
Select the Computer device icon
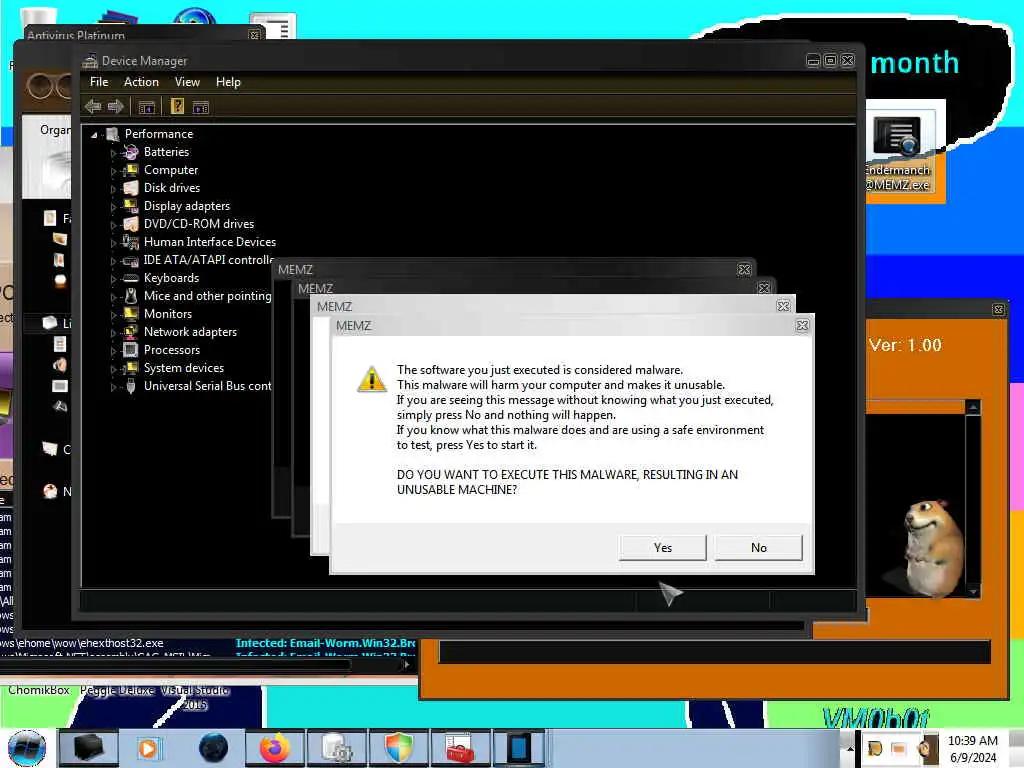[x=131, y=170]
